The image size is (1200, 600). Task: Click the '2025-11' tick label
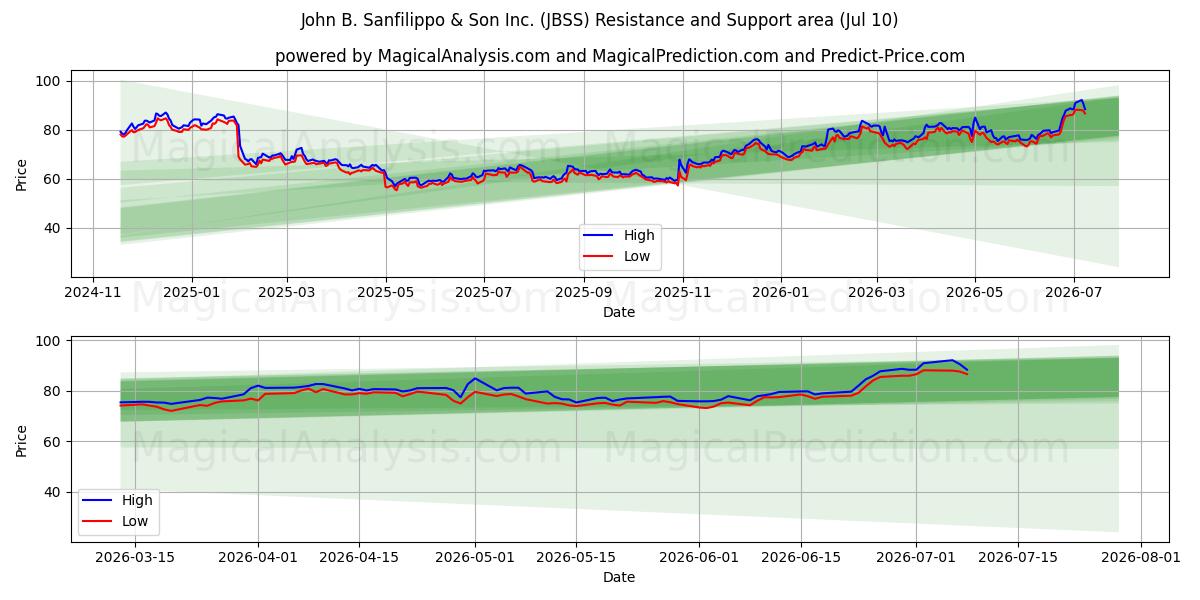683,292
